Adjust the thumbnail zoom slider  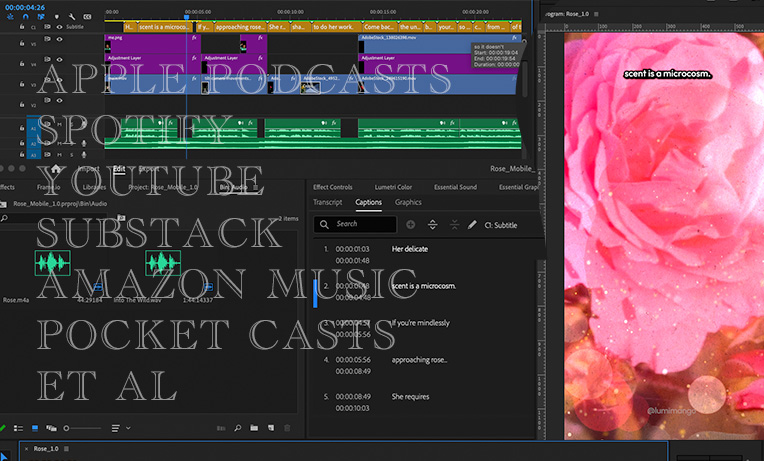point(83,428)
